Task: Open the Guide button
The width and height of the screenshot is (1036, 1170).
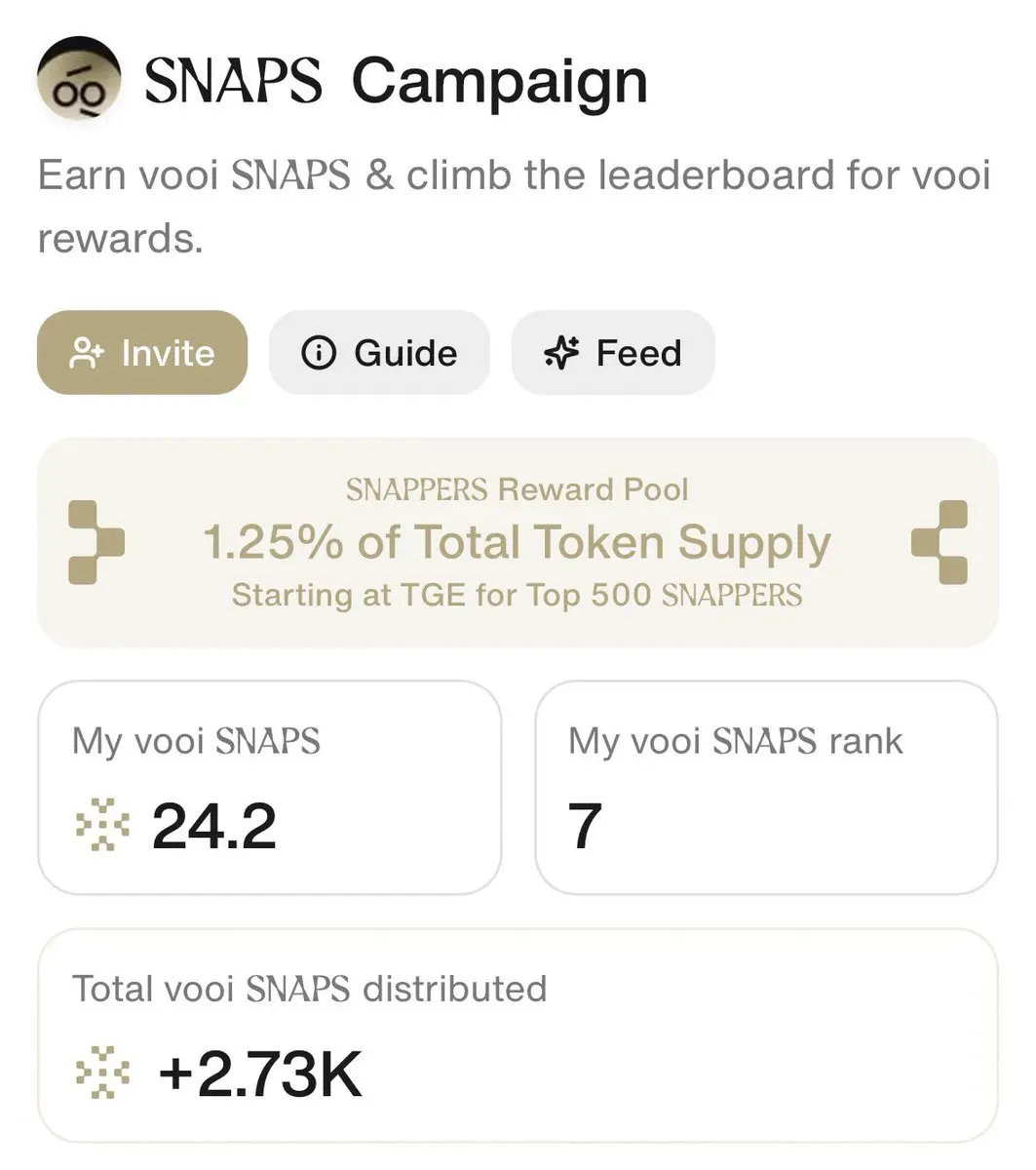Action: [379, 353]
